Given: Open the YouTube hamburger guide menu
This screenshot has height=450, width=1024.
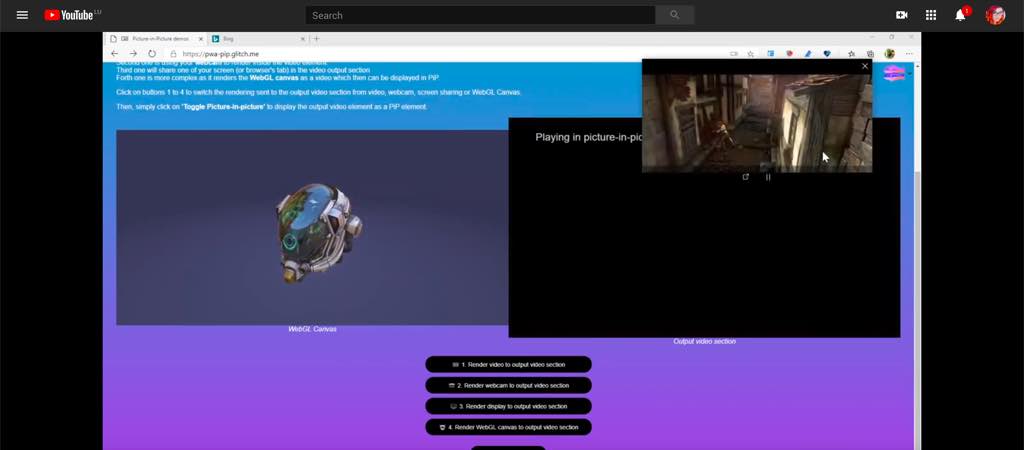Looking at the screenshot, I should pyautogui.click(x=22, y=15).
